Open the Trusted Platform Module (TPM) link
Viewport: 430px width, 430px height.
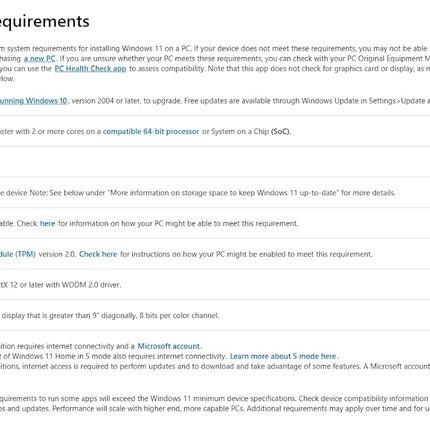tap(18, 254)
